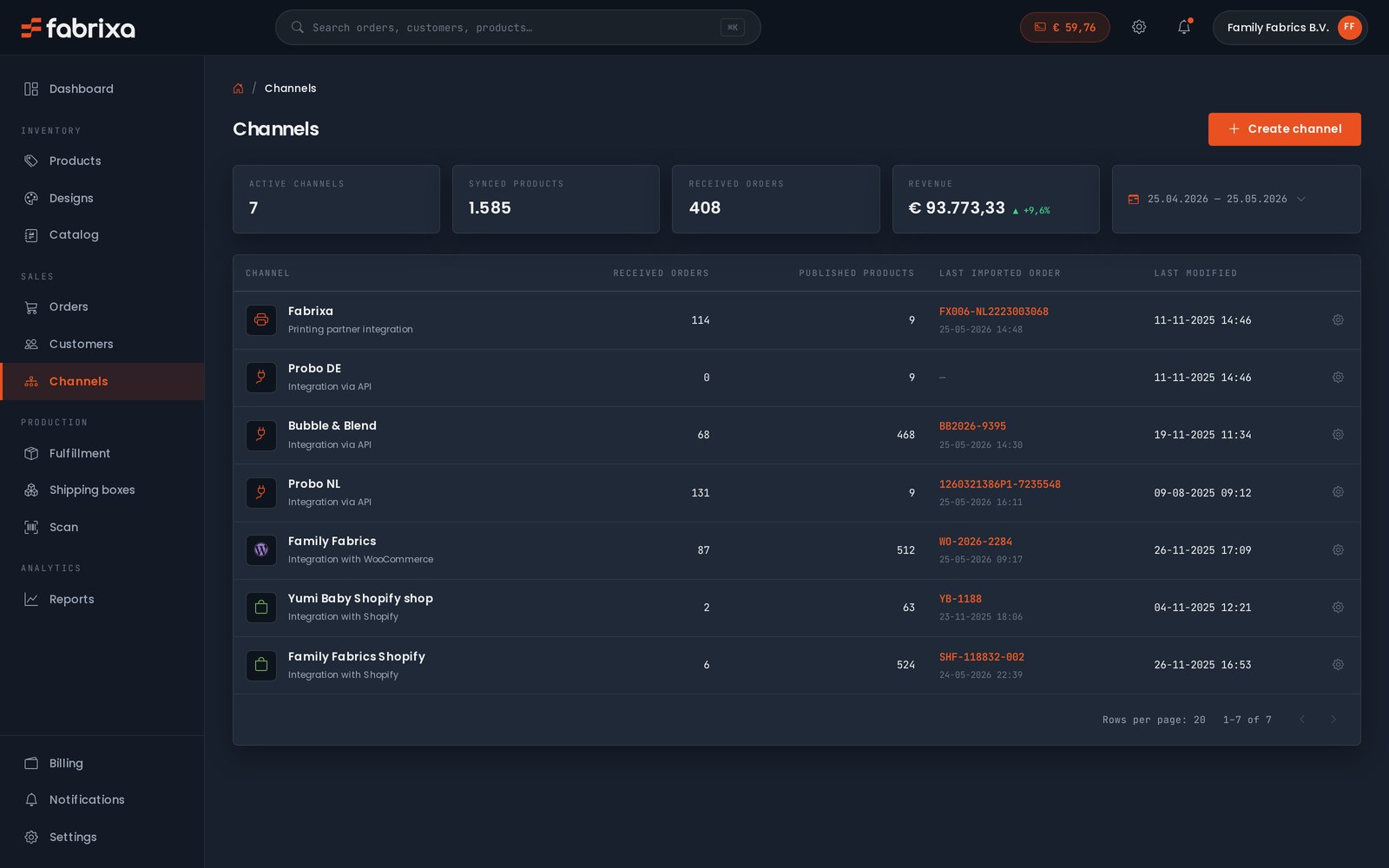Go to previous table page arrow
1389x868 pixels.
coord(1302,720)
